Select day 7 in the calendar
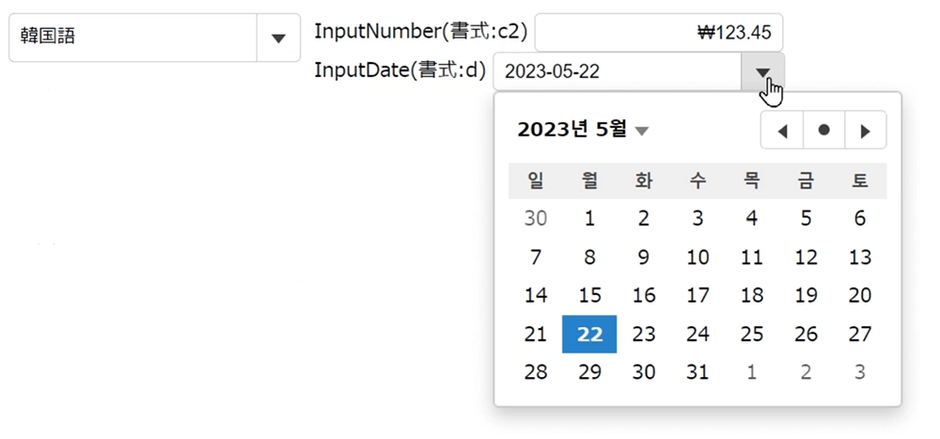The image size is (940, 439). pos(536,257)
